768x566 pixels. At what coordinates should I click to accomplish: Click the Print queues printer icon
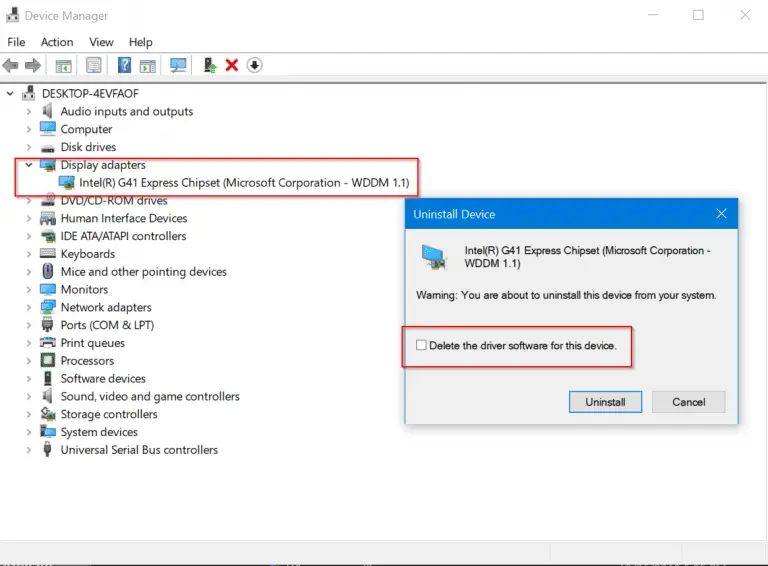[x=48, y=343]
